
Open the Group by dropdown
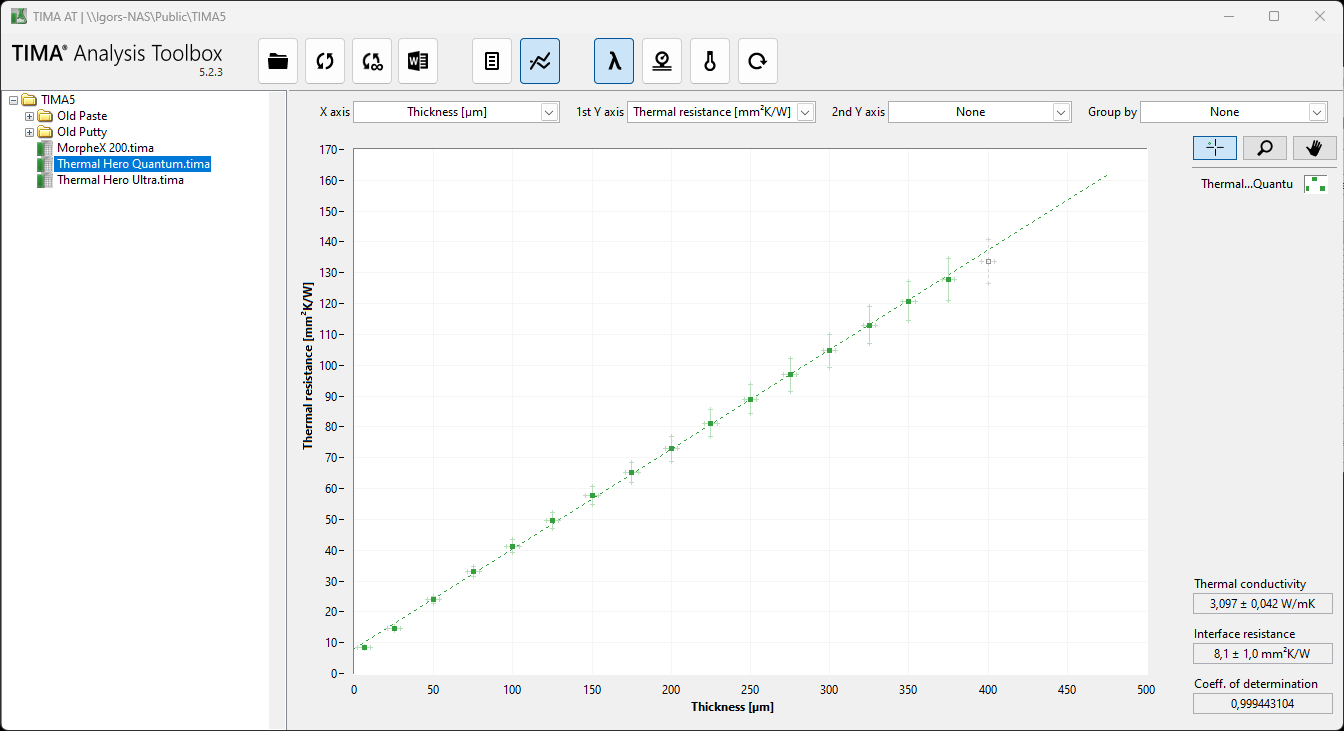click(x=1234, y=112)
